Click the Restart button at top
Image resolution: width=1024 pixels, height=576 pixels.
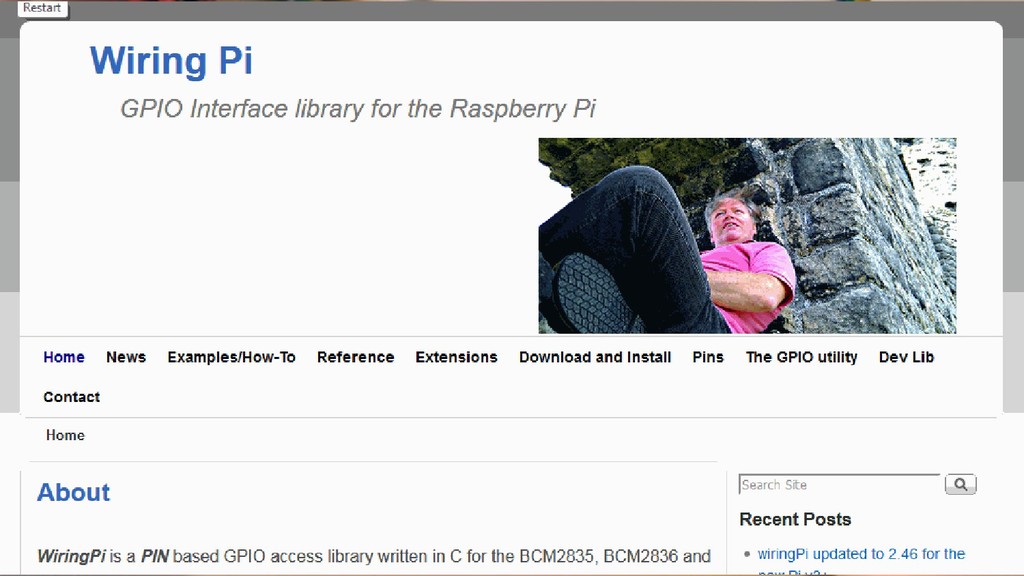point(42,8)
